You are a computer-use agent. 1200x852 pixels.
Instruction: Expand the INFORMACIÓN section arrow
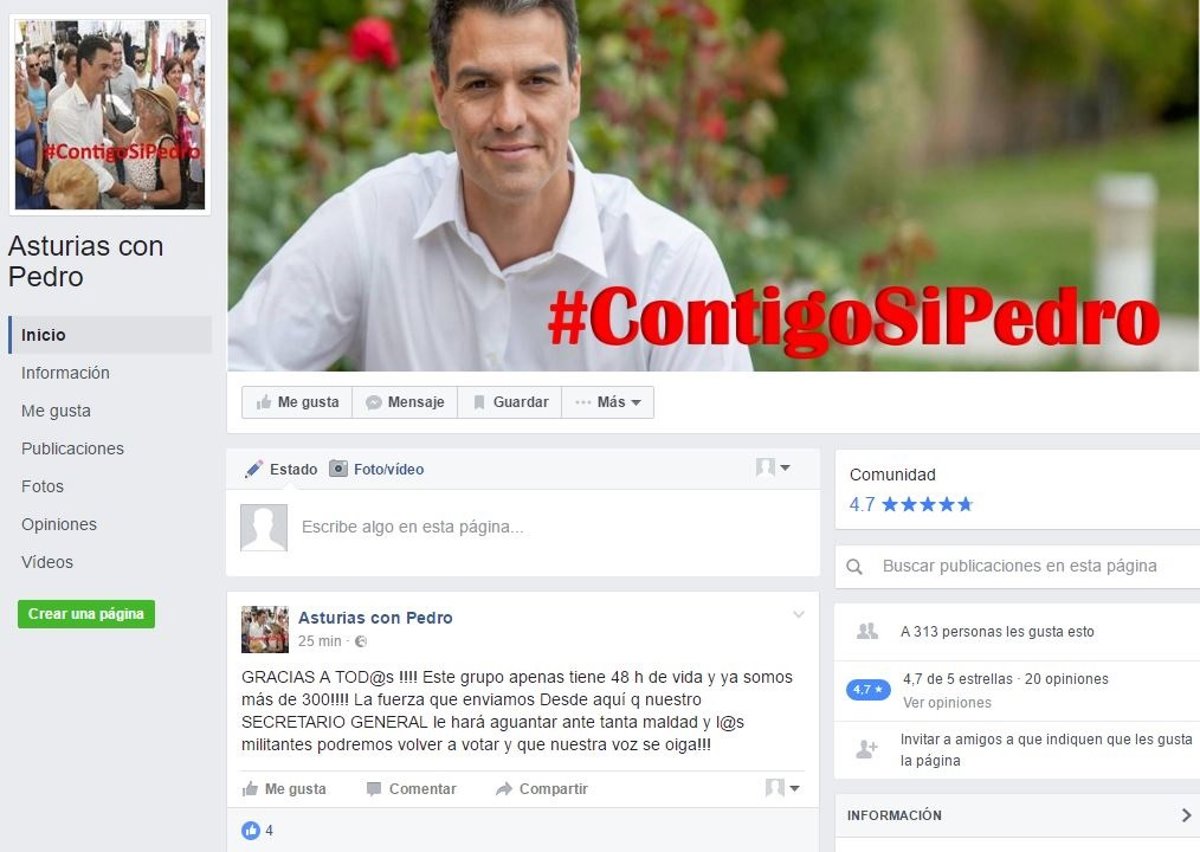click(x=1186, y=816)
